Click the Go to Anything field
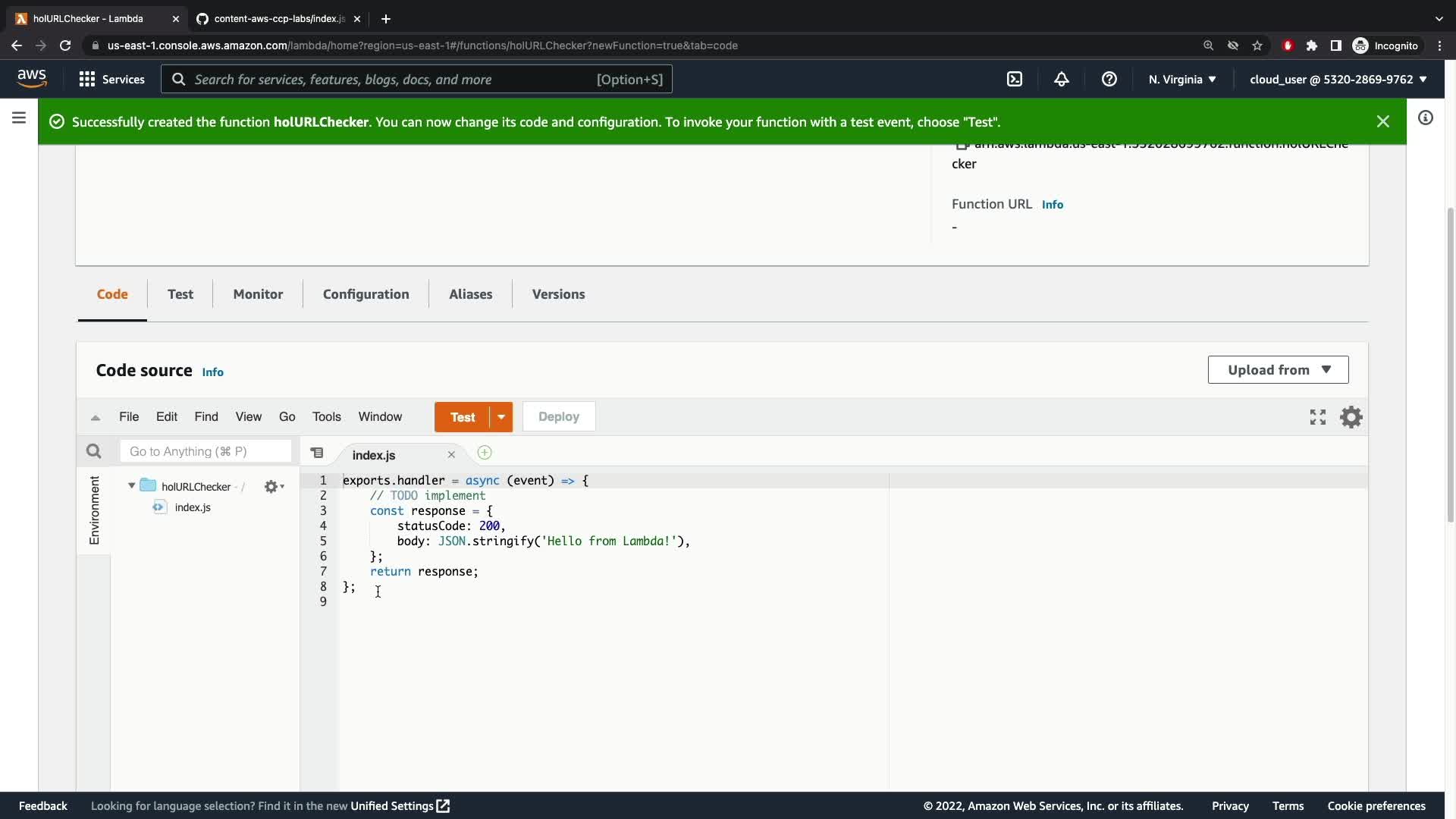 205,452
